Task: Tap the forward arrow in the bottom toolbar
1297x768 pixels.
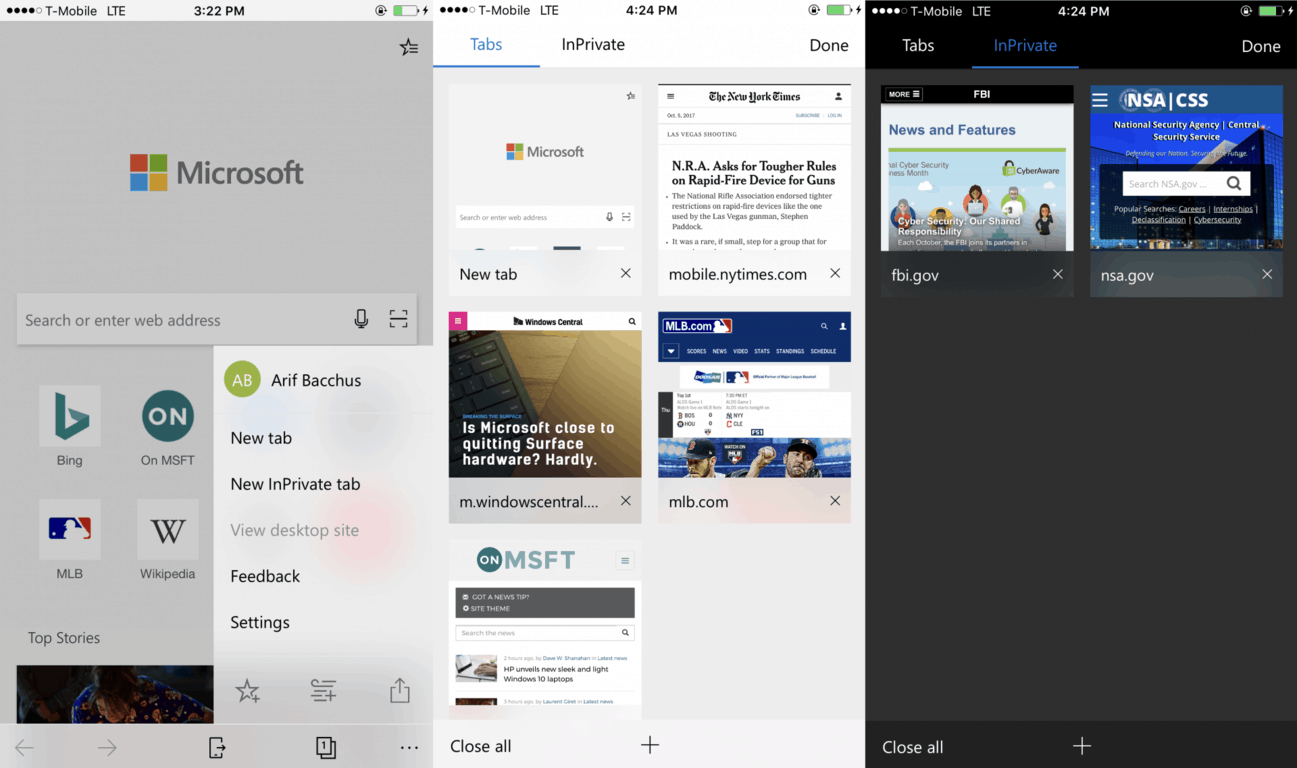Action: click(x=107, y=747)
